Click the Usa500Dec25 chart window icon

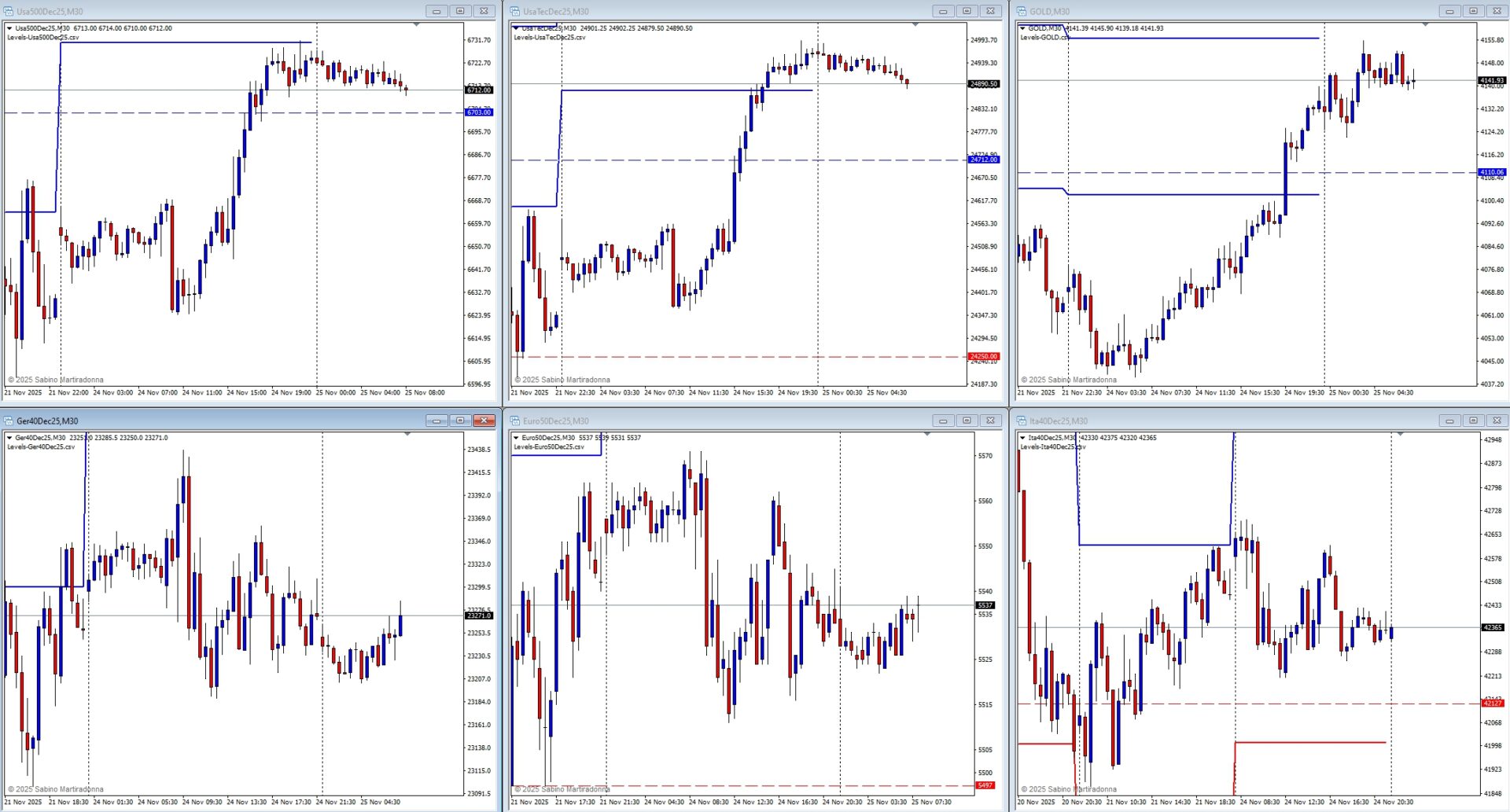coord(9,11)
